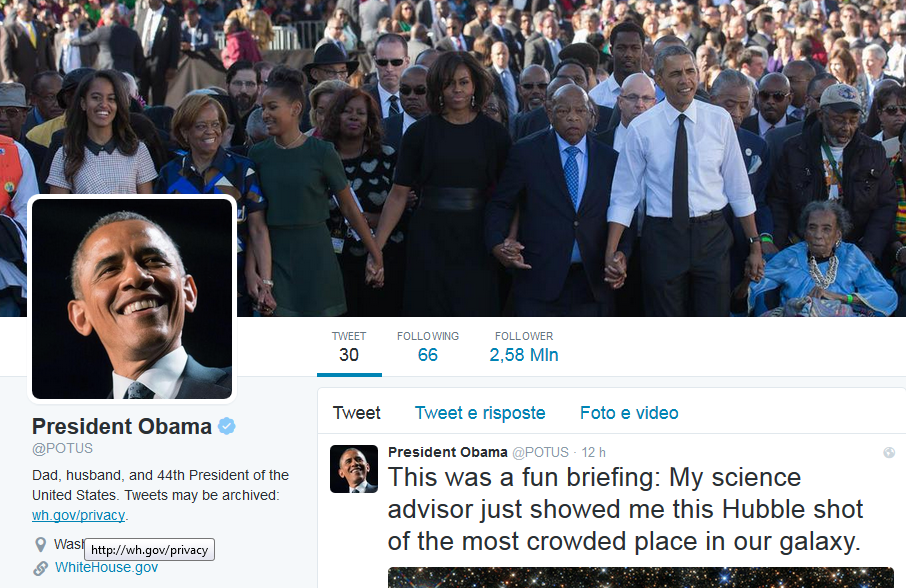The height and width of the screenshot is (588, 906).
Task: Open the large profile picture
Action: click(x=132, y=299)
